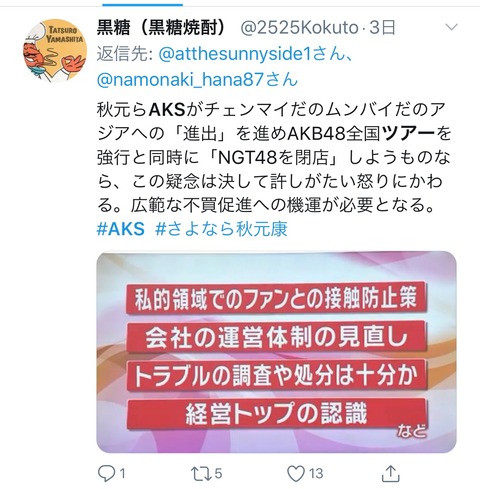Click the tweet body text about AKS

point(274,157)
